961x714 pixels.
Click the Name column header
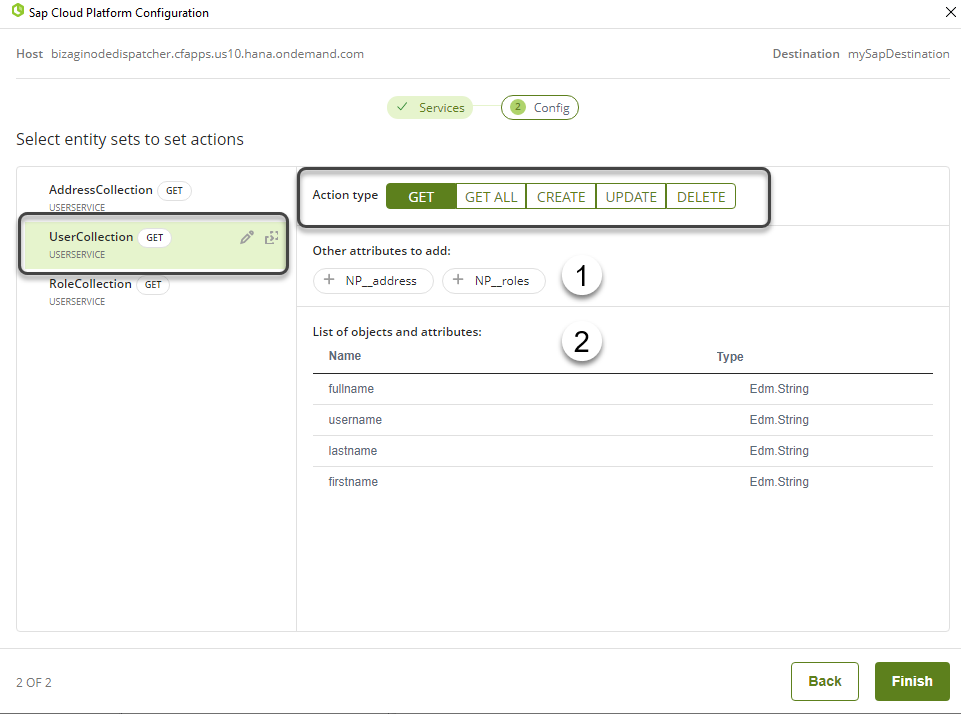pos(344,356)
